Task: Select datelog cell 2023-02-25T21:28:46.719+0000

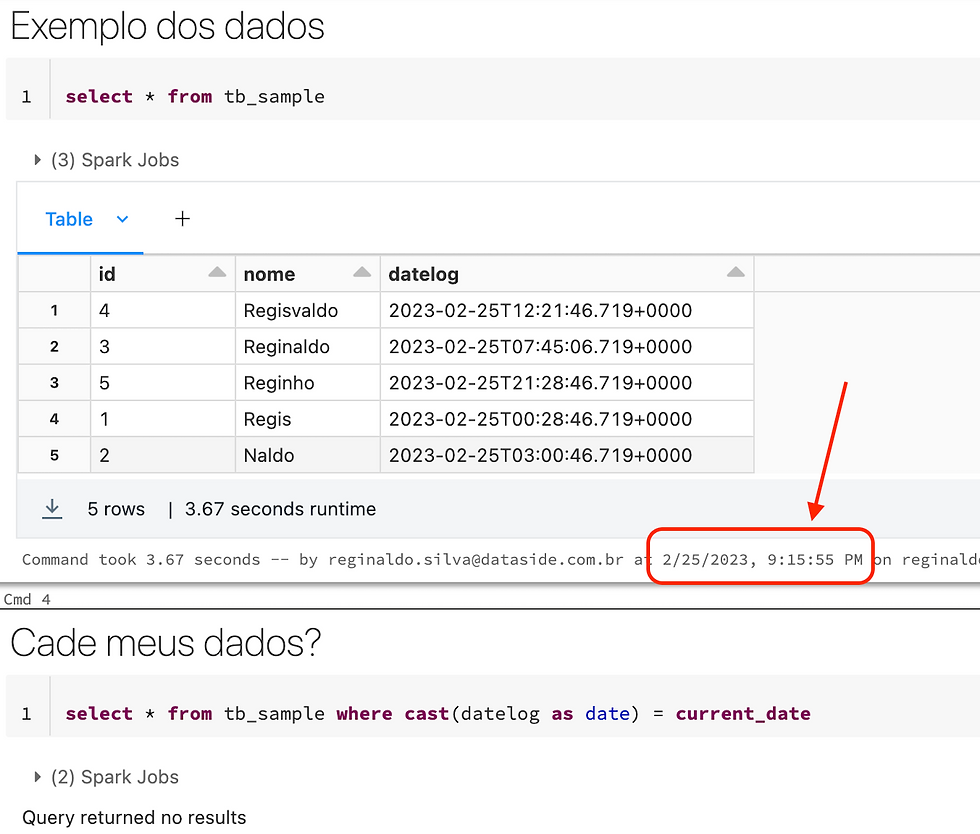Action: (567, 383)
